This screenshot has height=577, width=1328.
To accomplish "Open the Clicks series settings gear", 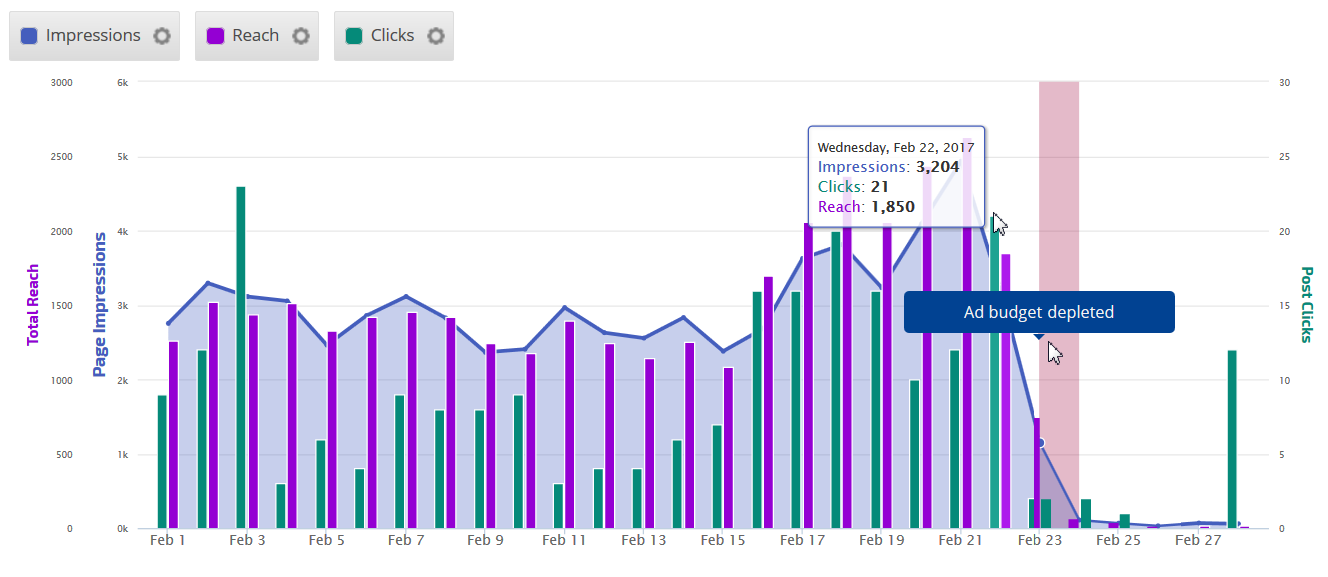I will coord(435,36).
